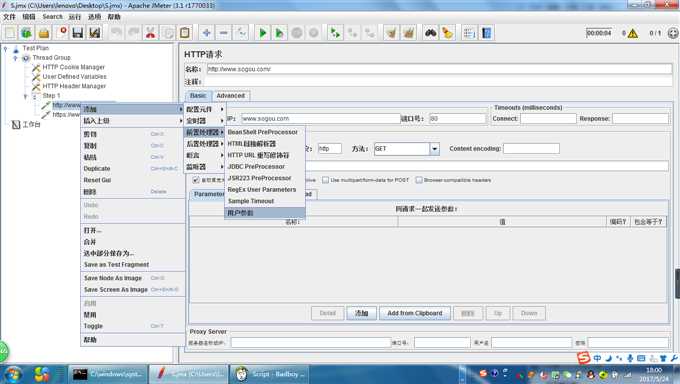This screenshot has width=680, height=384.
Task: Expand the 定时器 submenu
Action: [205, 121]
